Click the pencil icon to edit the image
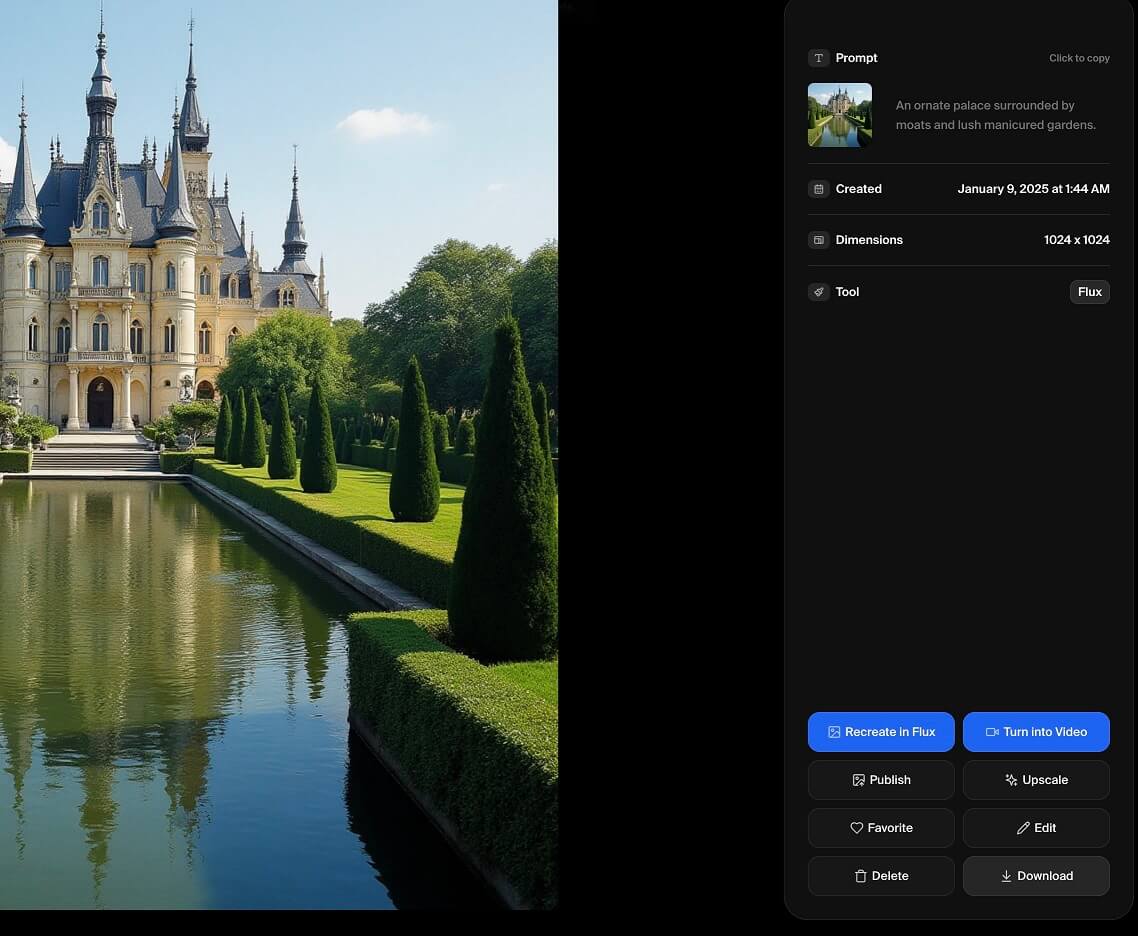 pos(1023,828)
